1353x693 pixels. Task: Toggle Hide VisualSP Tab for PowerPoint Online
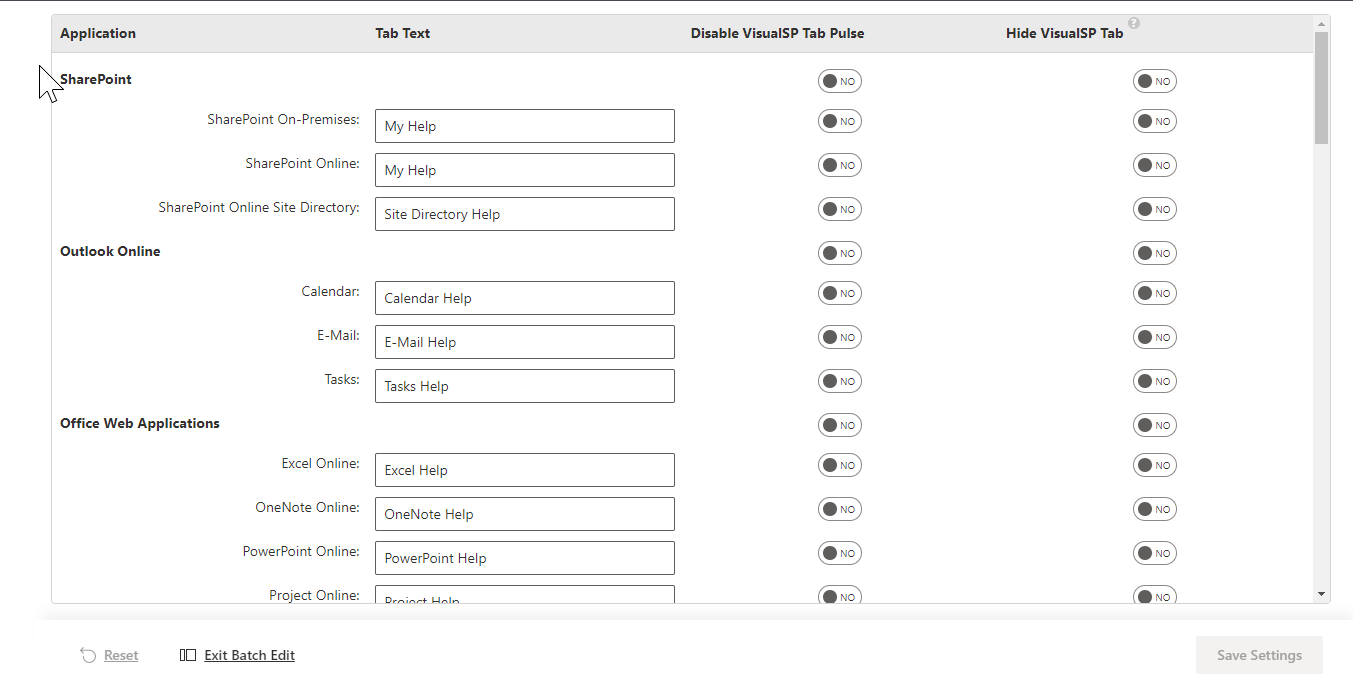click(x=1154, y=553)
